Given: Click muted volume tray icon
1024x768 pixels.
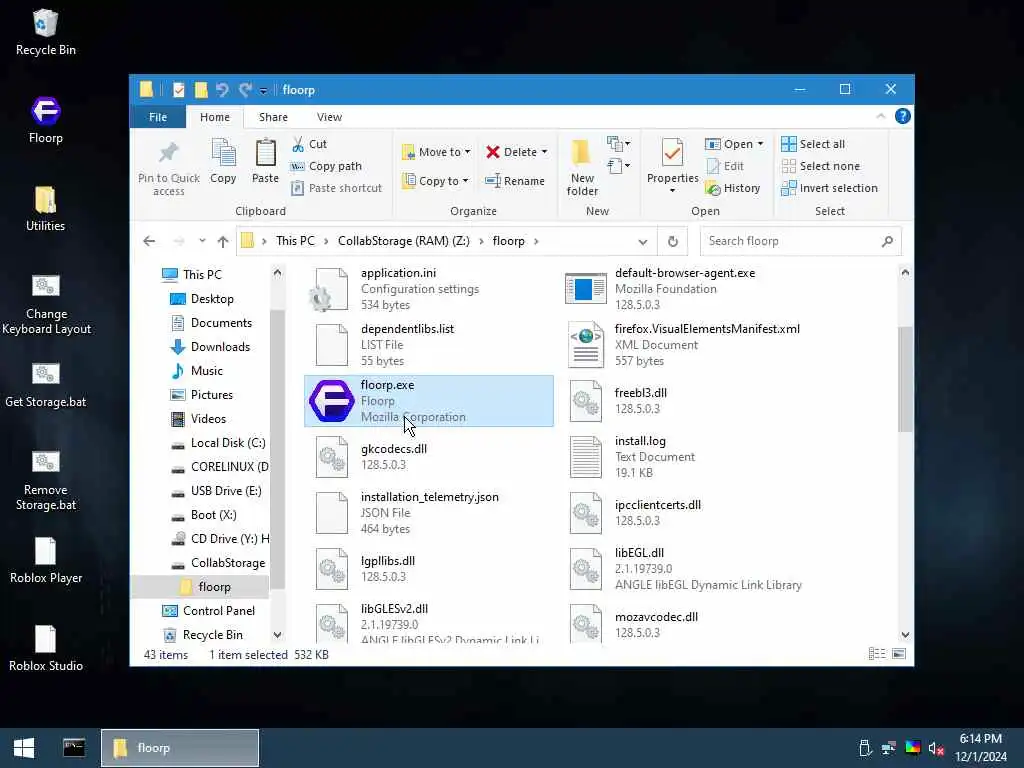Looking at the screenshot, I should [x=936, y=748].
